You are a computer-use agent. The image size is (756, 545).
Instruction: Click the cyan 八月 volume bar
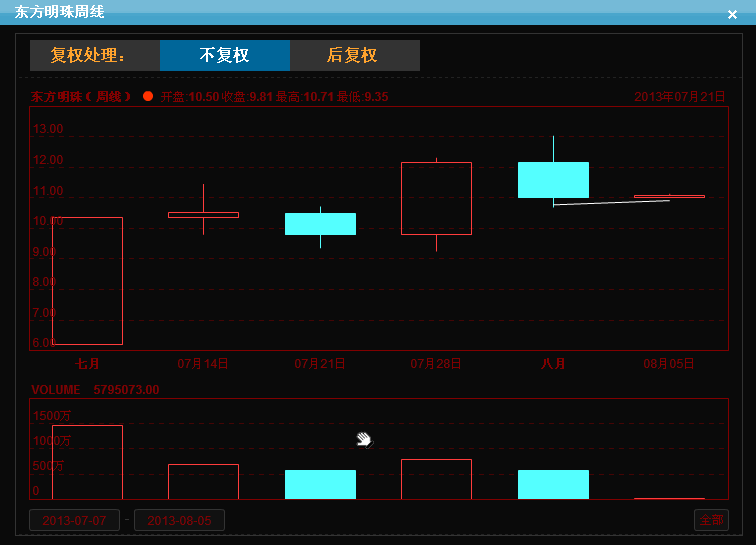(x=553, y=484)
